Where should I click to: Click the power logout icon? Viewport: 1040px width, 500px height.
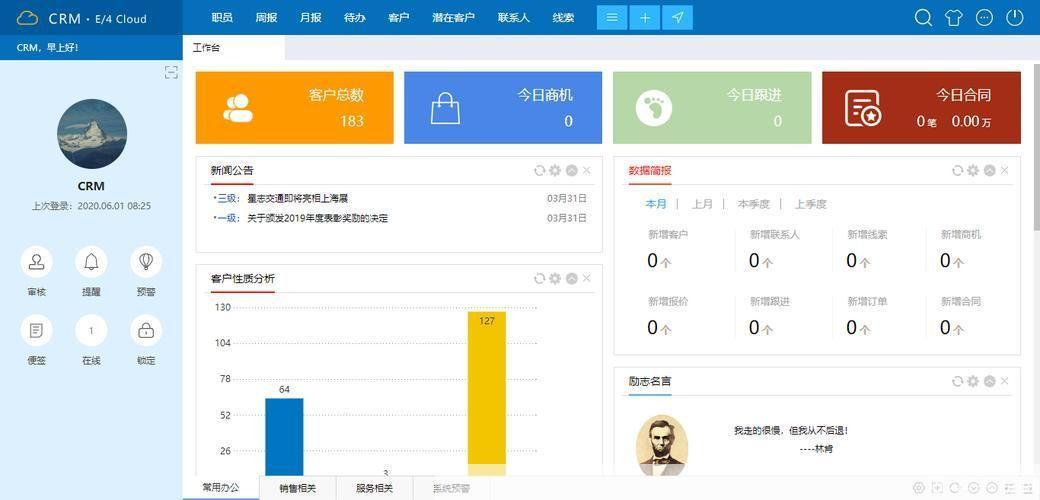[x=1015, y=17]
